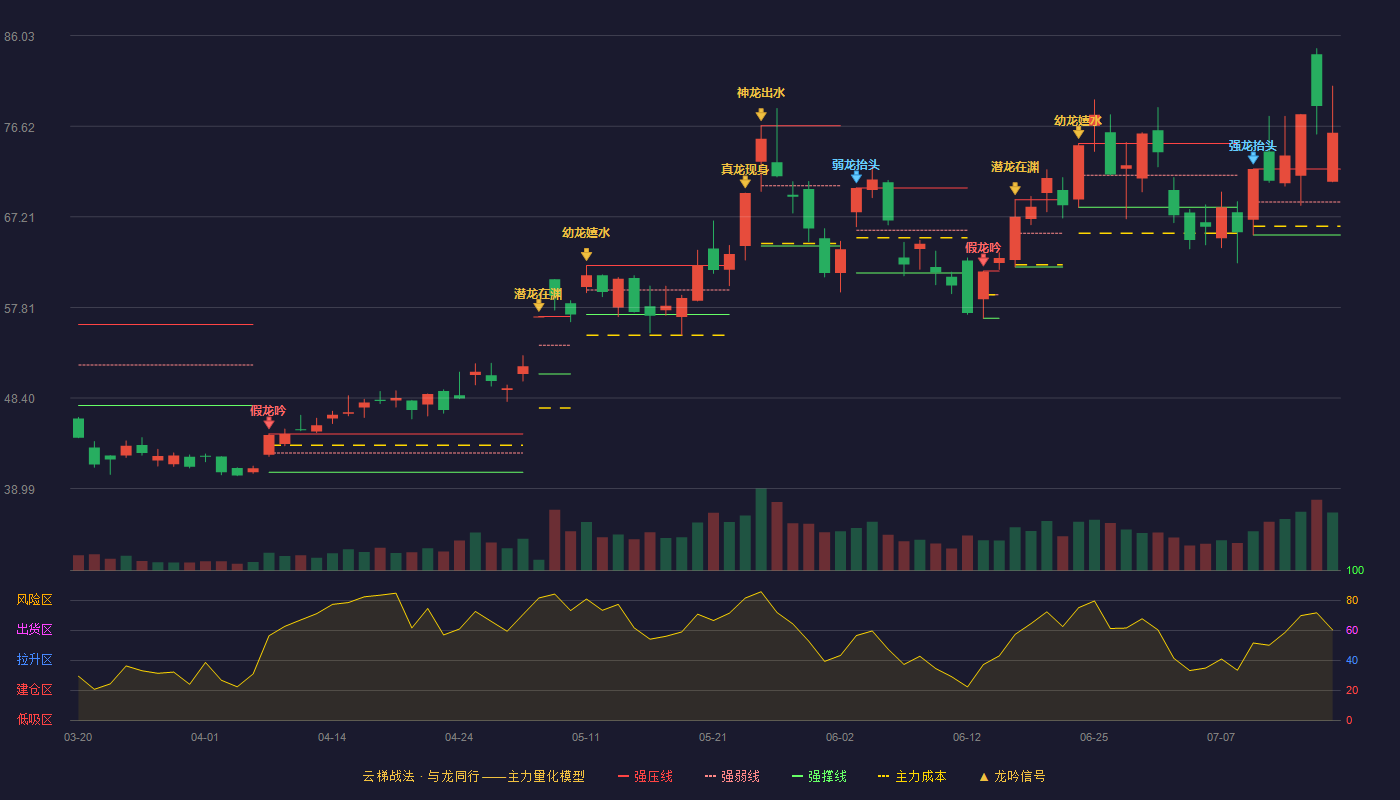This screenshot has width=1400, height=800.
Task: Toggle the 主力成本 legend series
Action: (x=912, y=776)
